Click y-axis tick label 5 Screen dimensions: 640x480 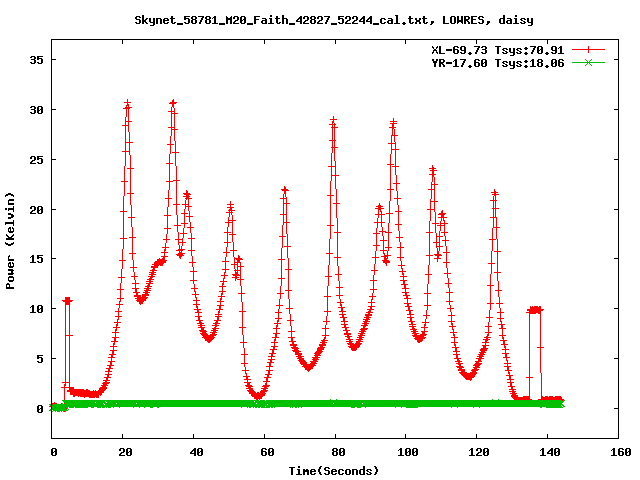click(x=40, y=359)
